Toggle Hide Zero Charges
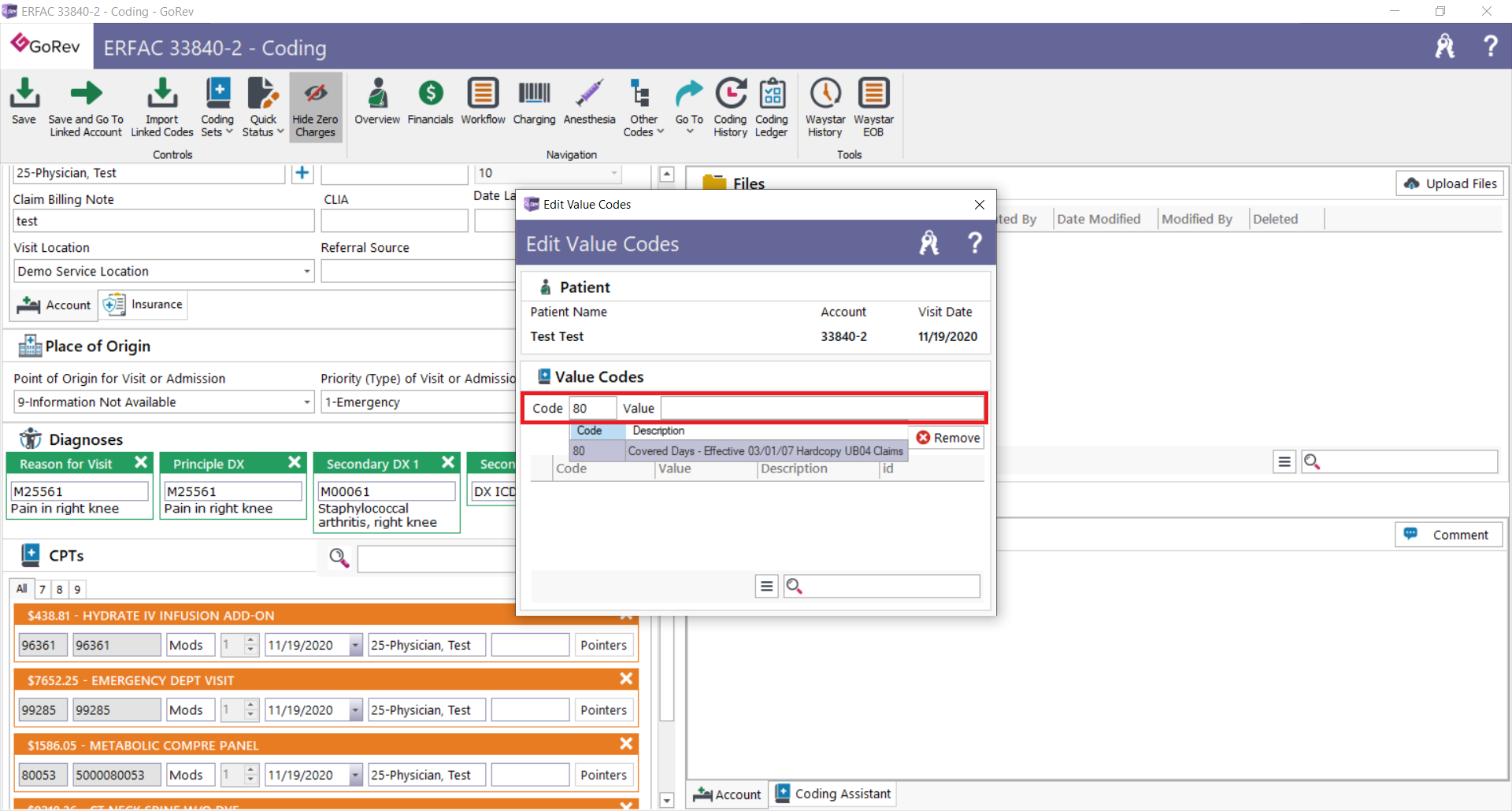1512x811 pixels. (315, 108)
